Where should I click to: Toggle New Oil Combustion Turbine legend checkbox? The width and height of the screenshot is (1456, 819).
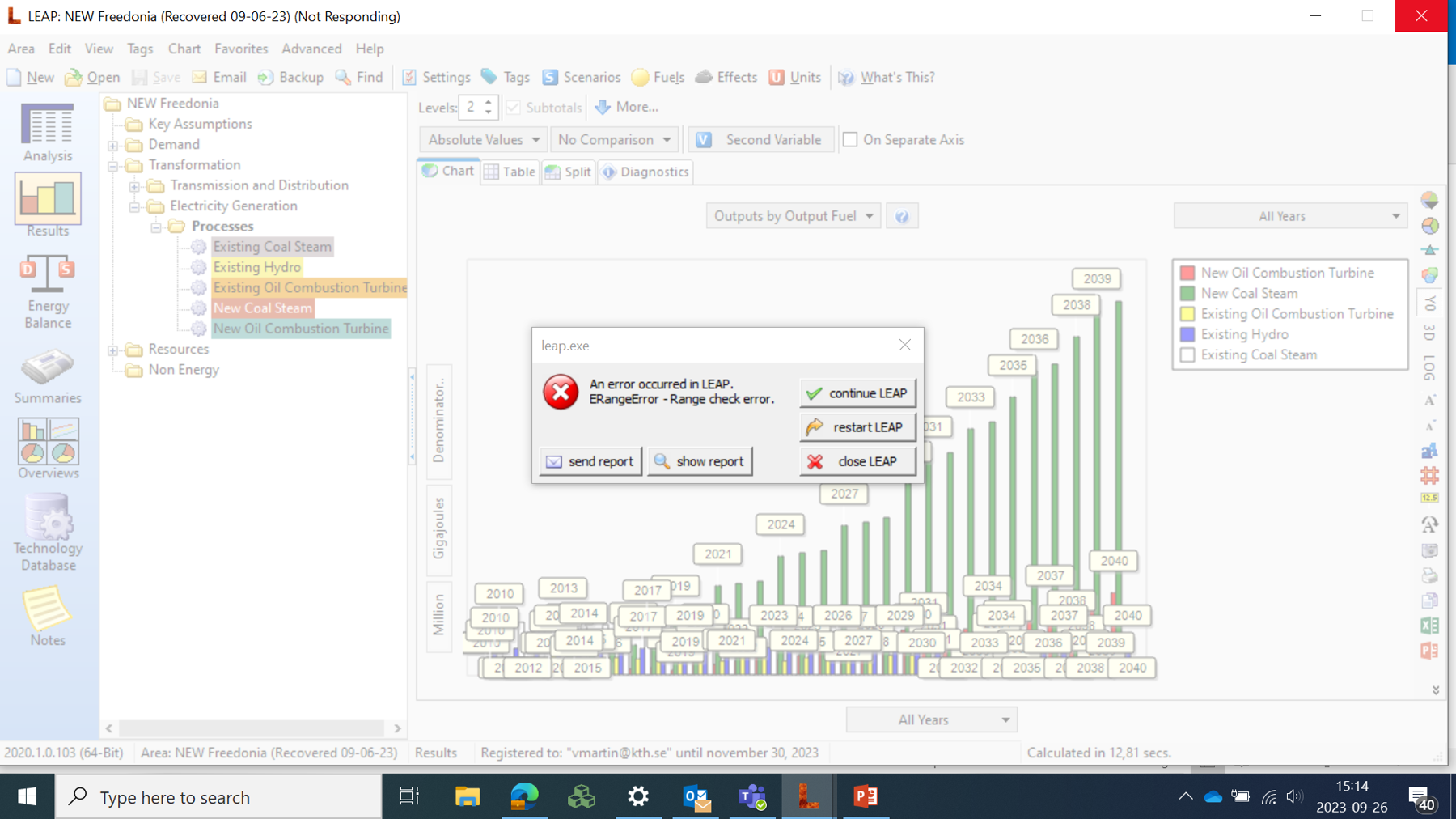tap(1187, 273)
